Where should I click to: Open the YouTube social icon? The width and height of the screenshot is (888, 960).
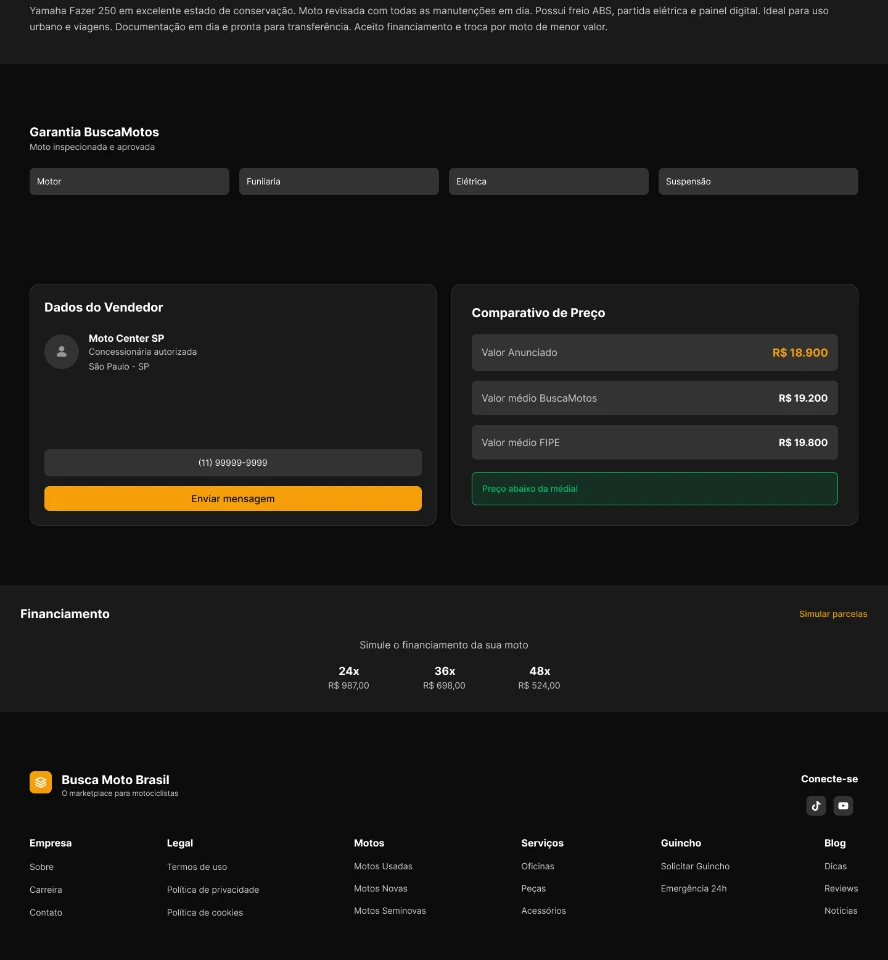coord(843,806)
